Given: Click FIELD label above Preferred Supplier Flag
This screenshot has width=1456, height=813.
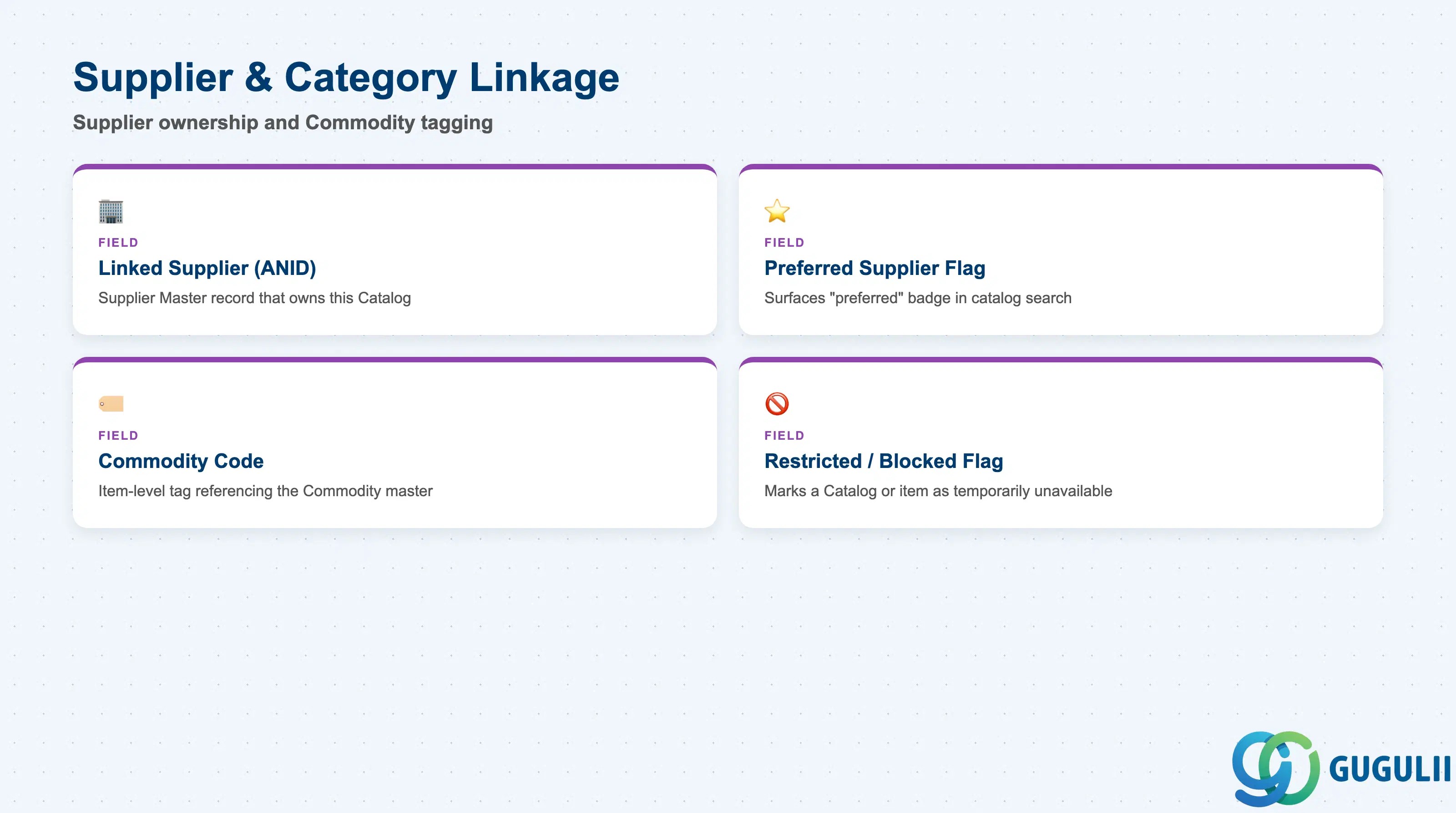Looking at the screenshot, I should 784,243.
